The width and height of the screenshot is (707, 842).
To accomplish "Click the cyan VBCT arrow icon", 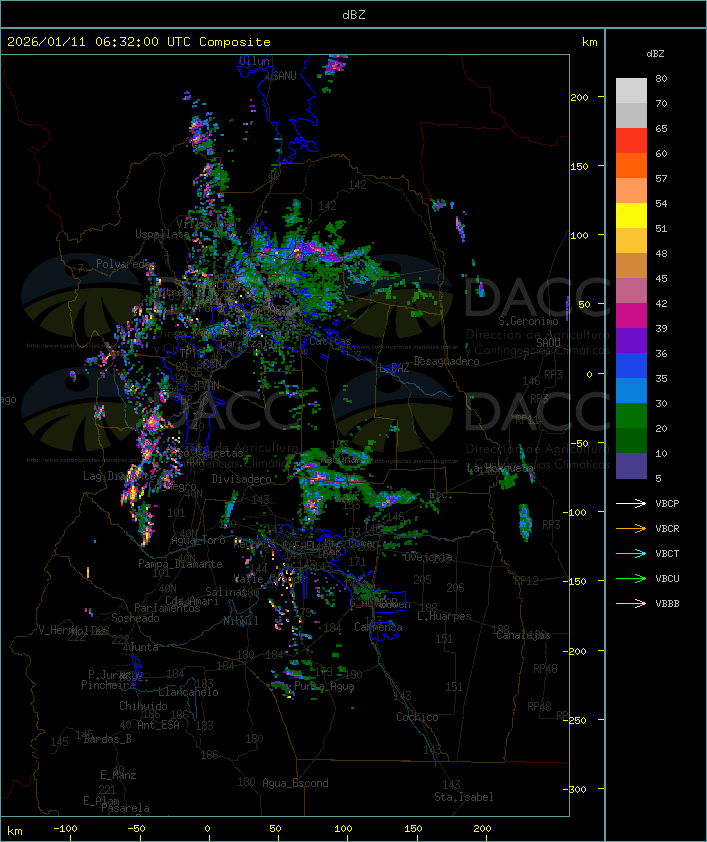I will (632, 553).
